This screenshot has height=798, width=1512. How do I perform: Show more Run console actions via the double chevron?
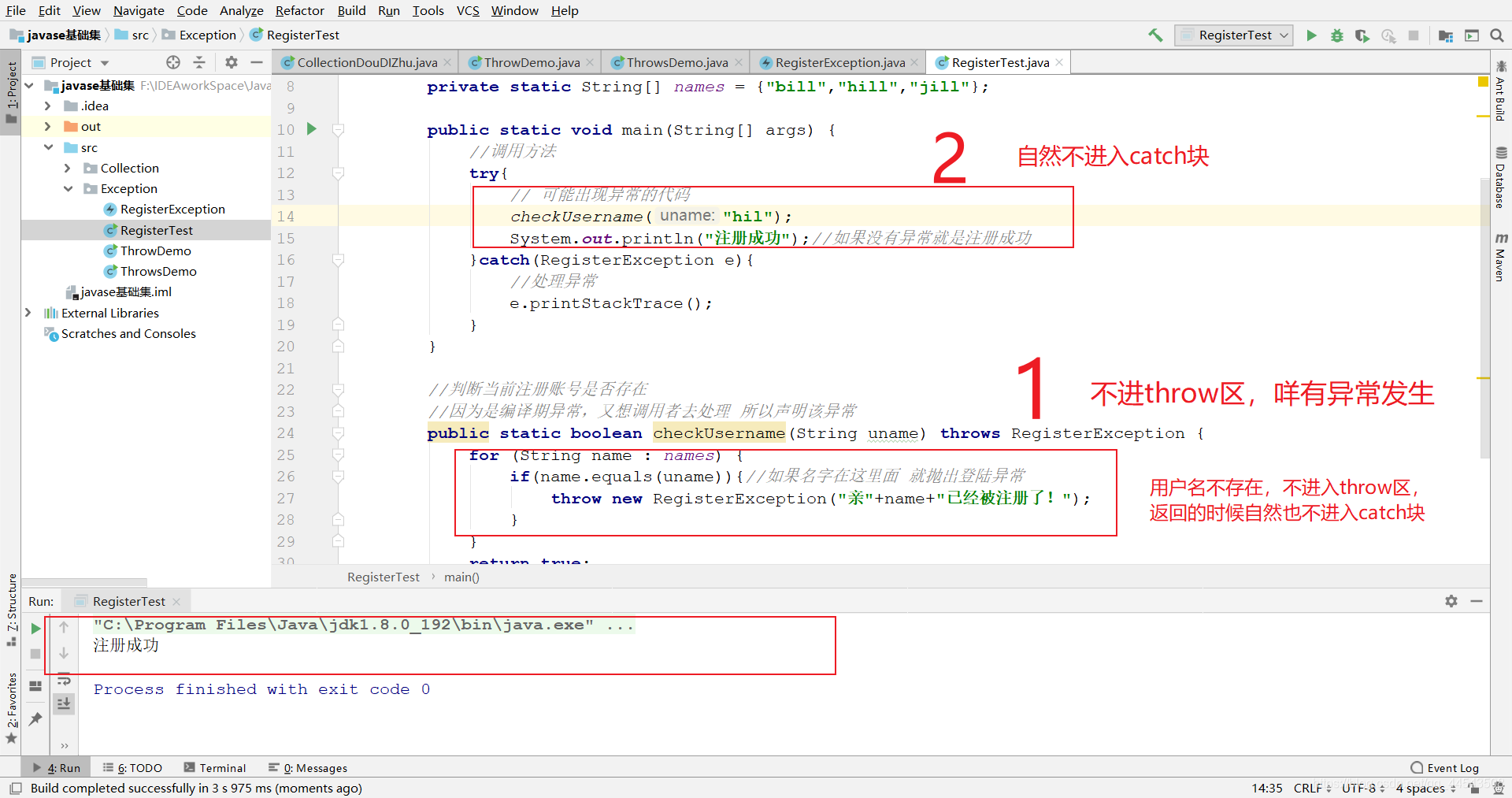[x=64, y=745]
